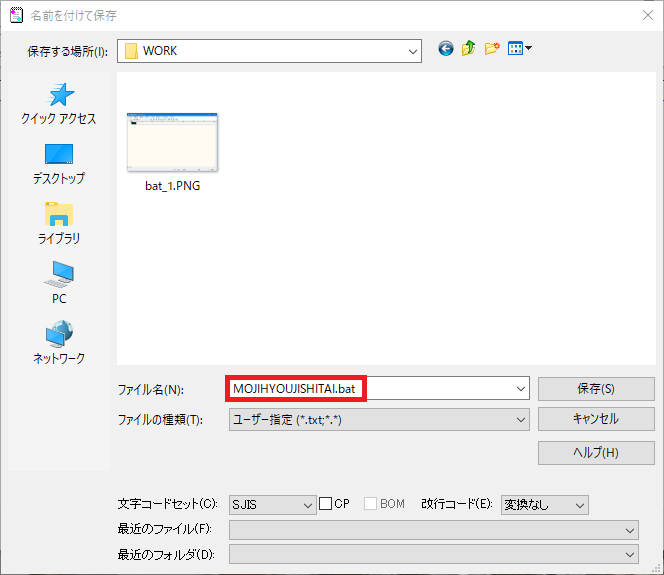The width and height of the screenshot is (664, 575).
Task: Select Desktop (デスクトップ) in sidebar
Action: [59, 164]
